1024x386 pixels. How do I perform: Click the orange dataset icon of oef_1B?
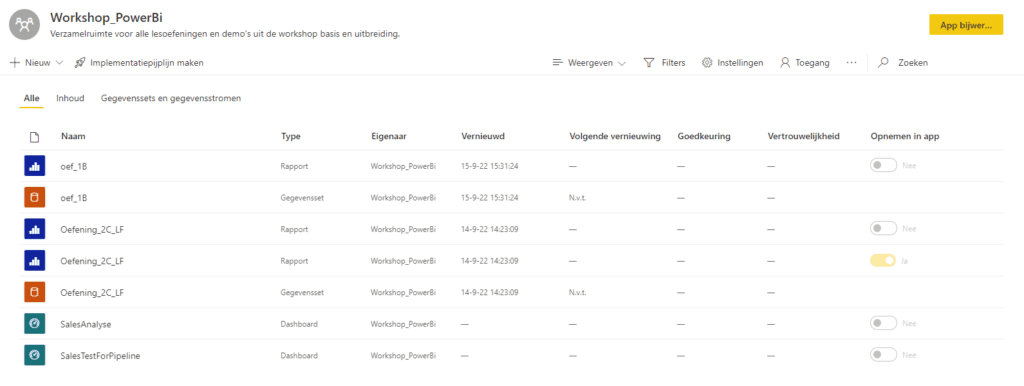tap(34, 197)
